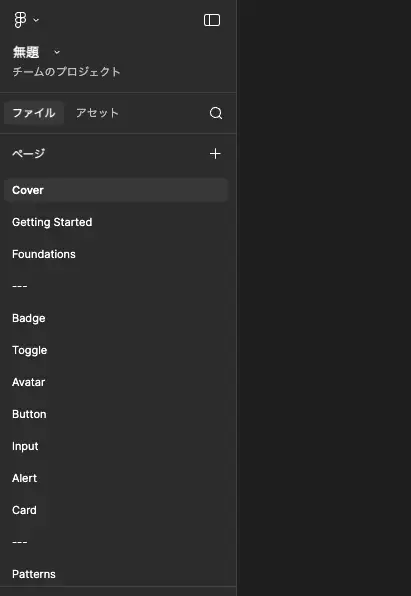Open the Toggle page
The image size is (411, 596).
coord(116,350)
